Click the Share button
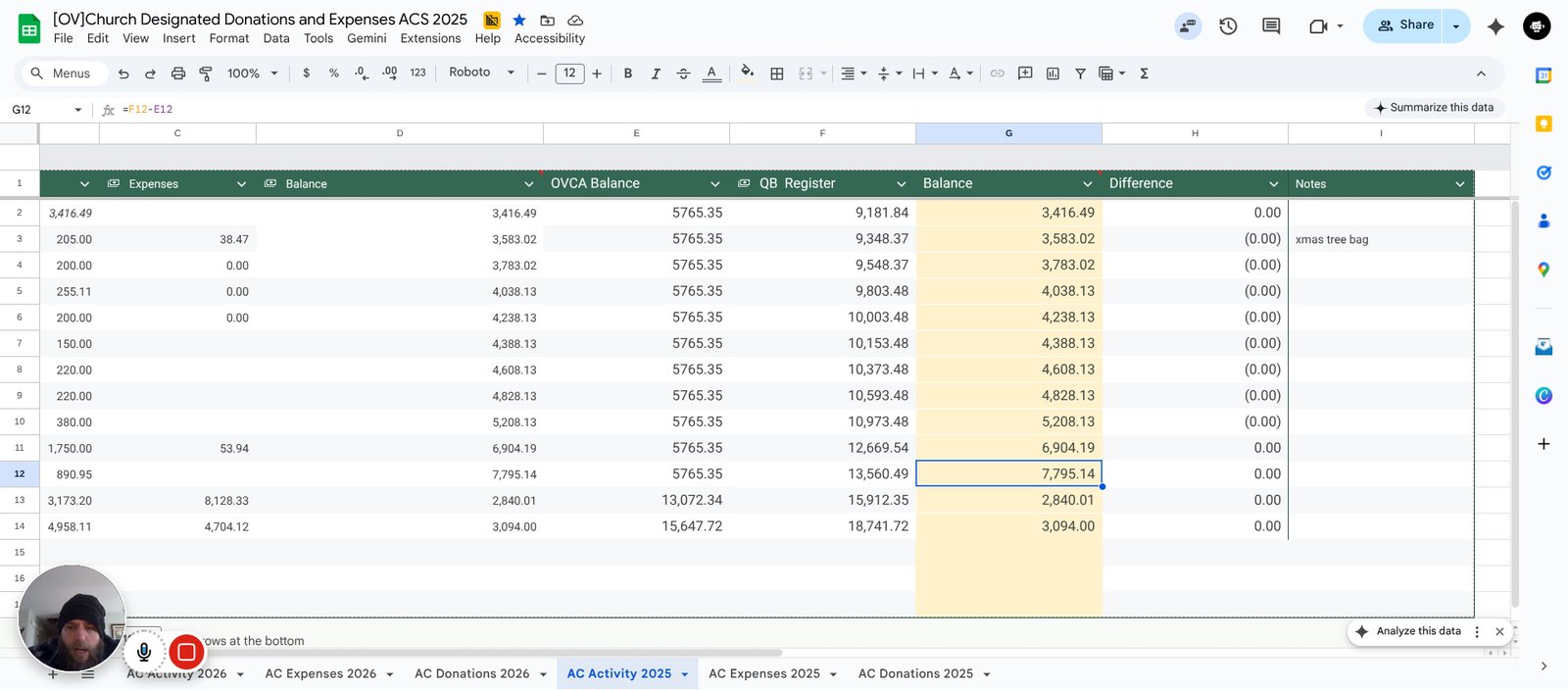Image resolution: width=1568 pixels, height=690 pixels. pyautogui.click(x=1405, y=26)
